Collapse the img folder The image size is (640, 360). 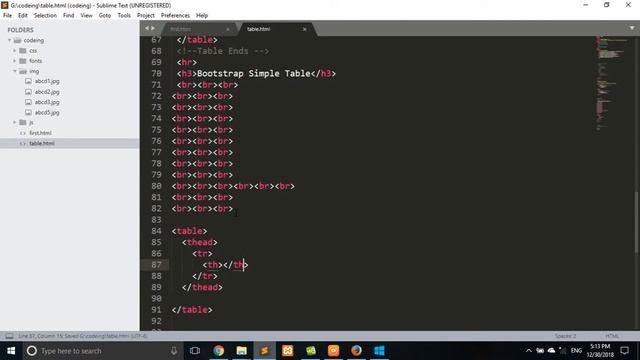click(15, 71)
